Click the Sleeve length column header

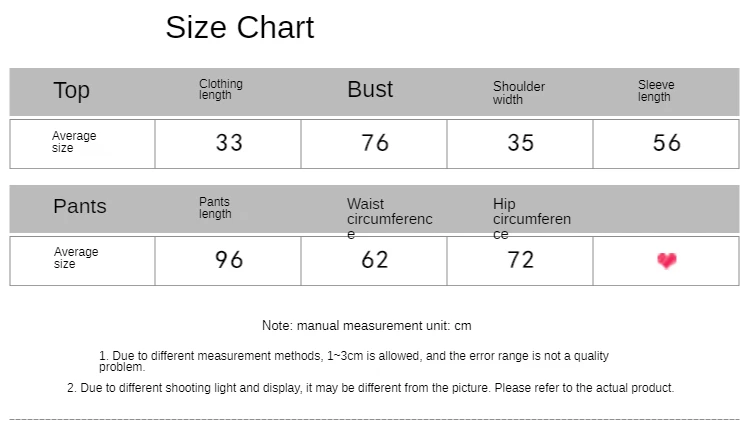click(656, 91)
